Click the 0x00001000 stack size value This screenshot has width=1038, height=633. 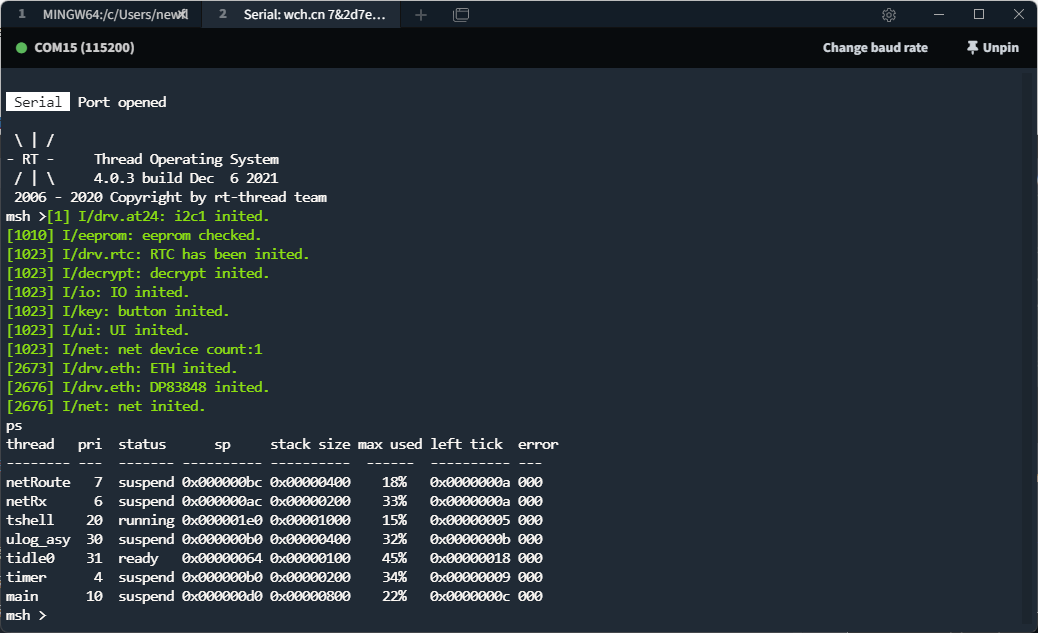pyautogui.click(x=310, y=520)
